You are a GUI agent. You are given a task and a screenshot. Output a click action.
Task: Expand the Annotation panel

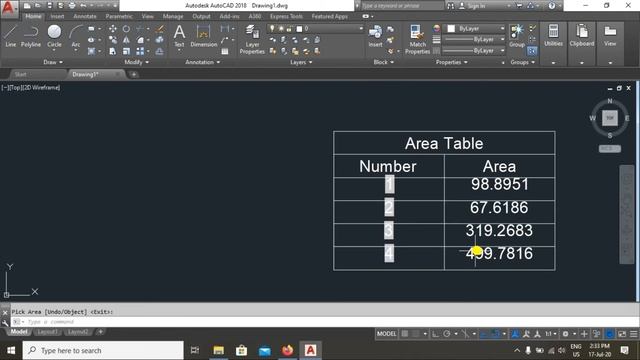pyautogui.click(x=203, y=62)
